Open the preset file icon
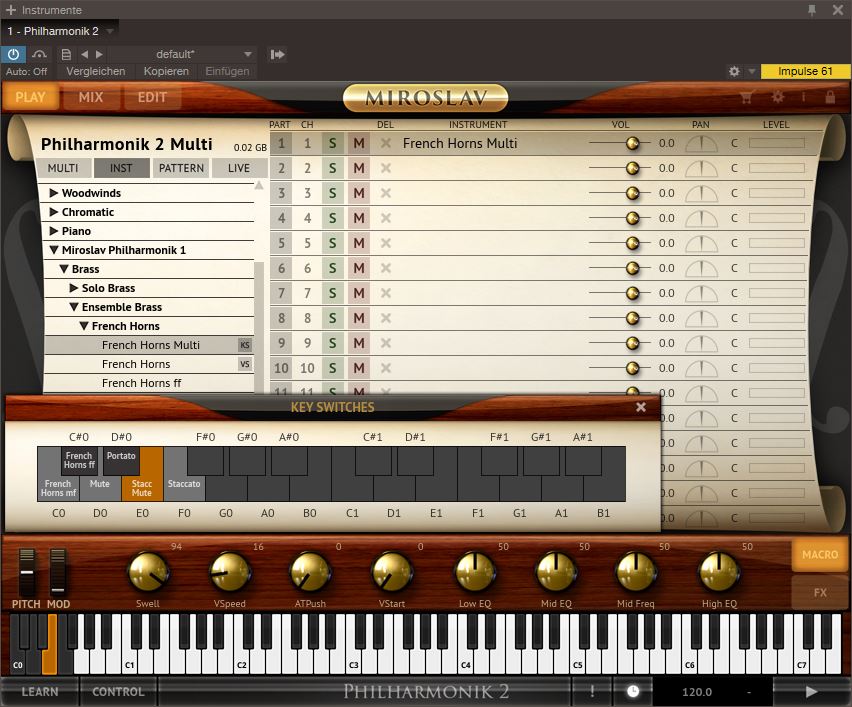 66,54
